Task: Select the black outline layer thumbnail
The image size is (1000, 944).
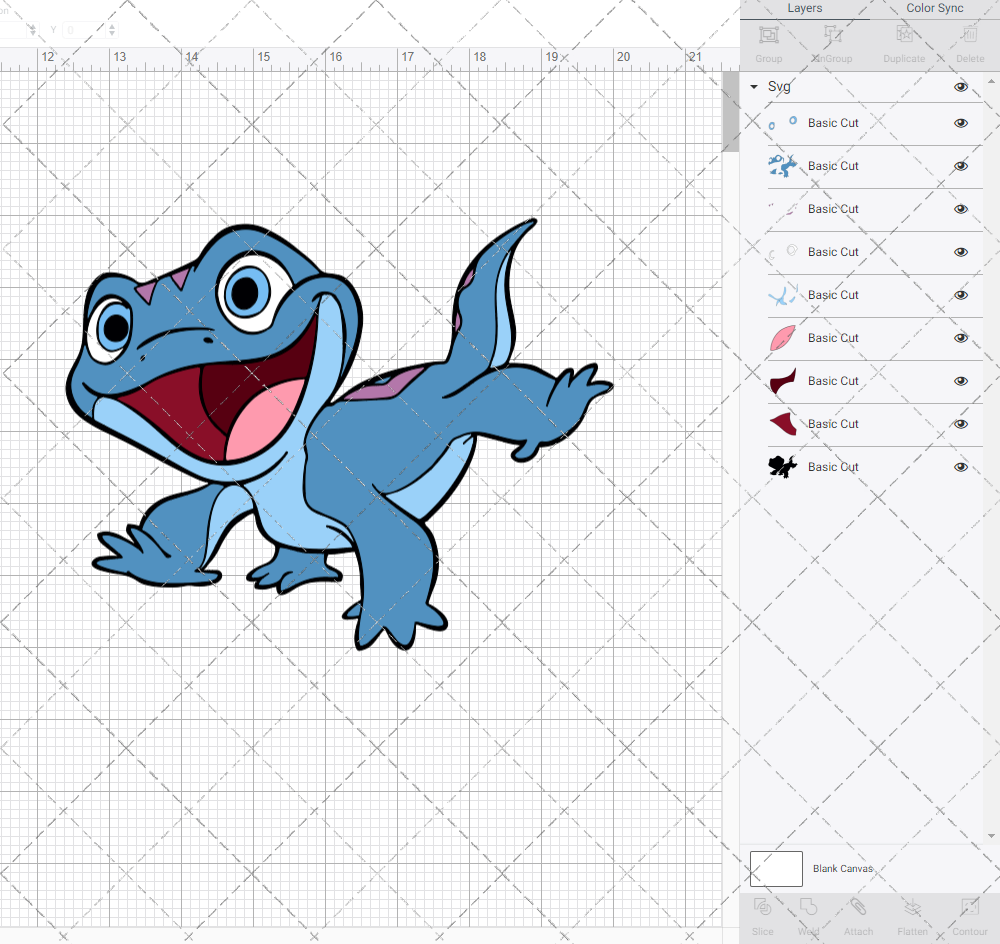Action: (783, 467)
